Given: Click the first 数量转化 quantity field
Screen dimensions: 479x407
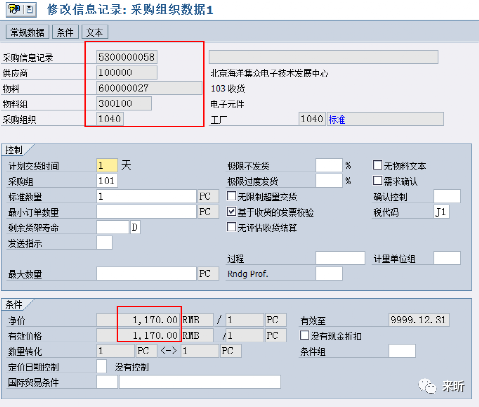Looking at the screenshot, I should [x=115, y=351].
